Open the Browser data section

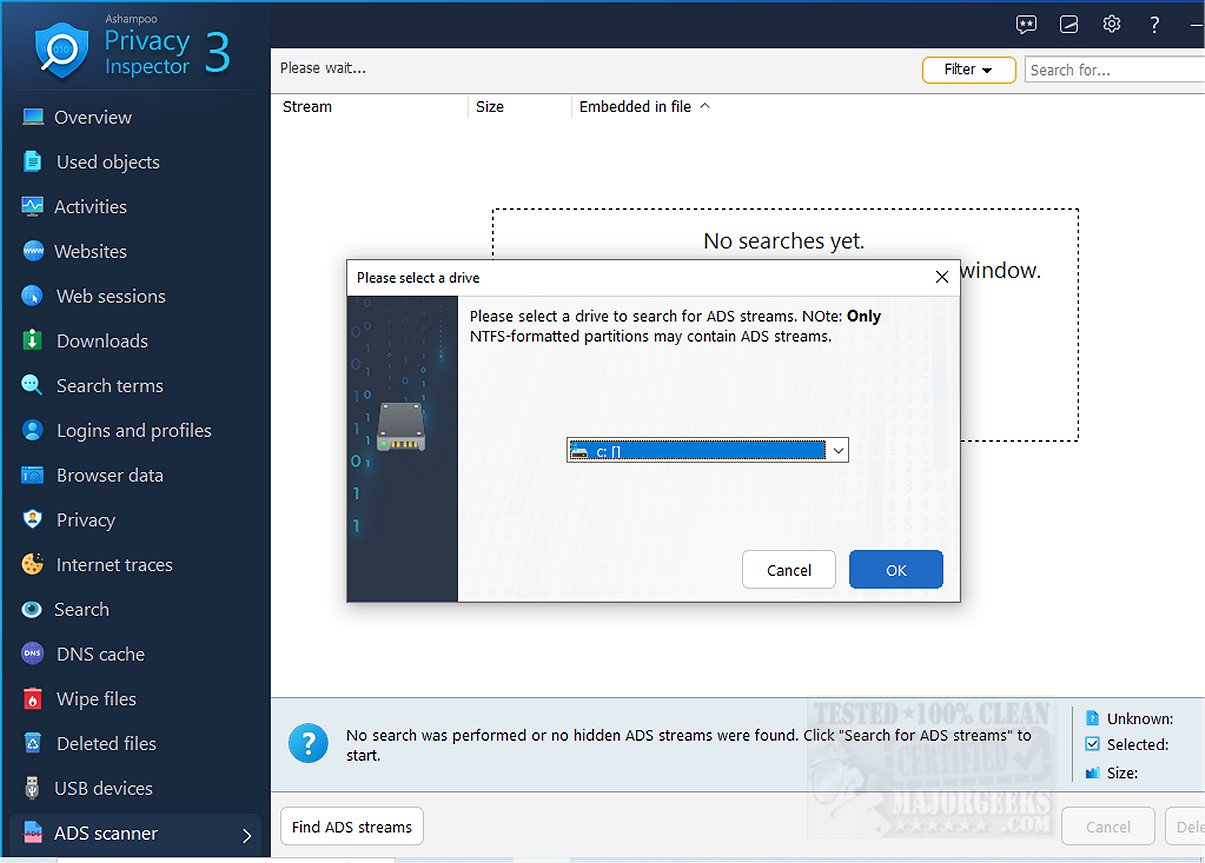click(110, 475)
